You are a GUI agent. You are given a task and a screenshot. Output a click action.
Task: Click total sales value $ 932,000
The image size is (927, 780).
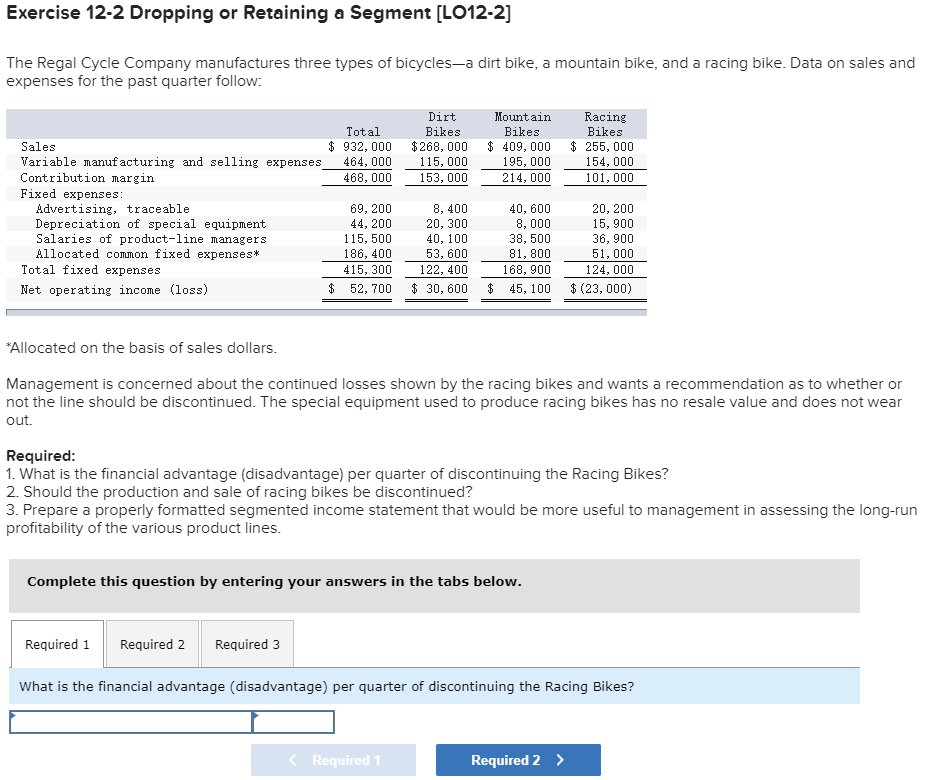360,147
